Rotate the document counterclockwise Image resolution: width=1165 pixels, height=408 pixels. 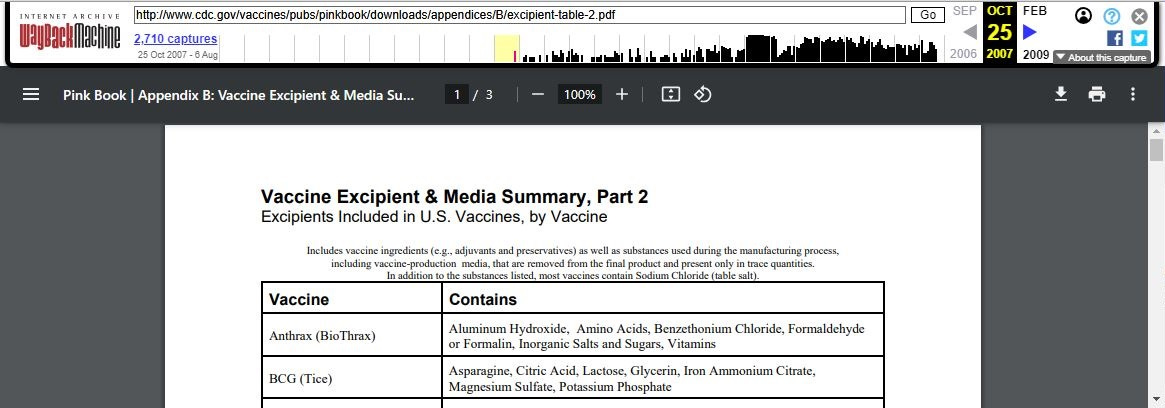point(703,94)
